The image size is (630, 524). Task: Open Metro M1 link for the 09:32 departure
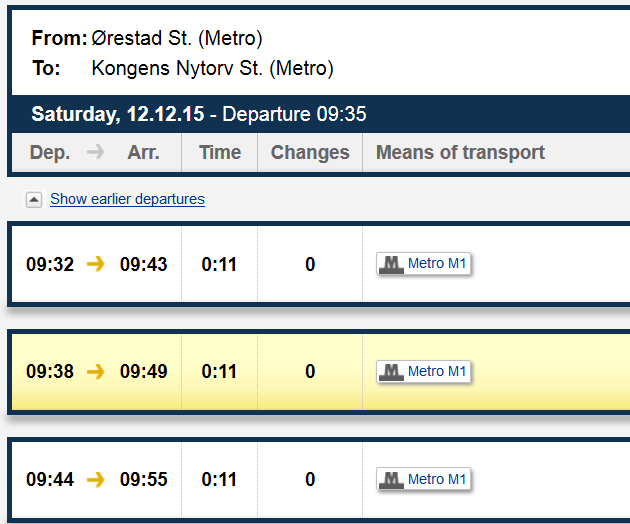tap(437, 265)
